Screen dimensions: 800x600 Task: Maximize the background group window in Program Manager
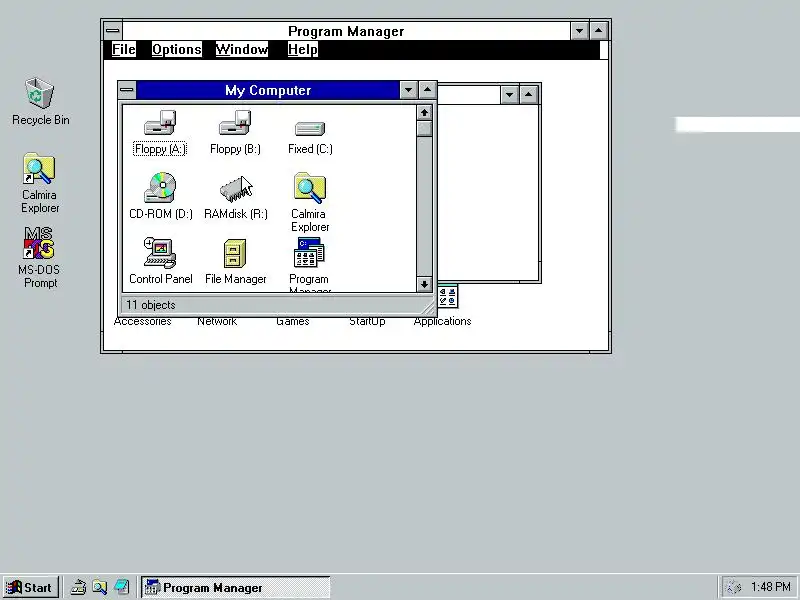[529, 94]
